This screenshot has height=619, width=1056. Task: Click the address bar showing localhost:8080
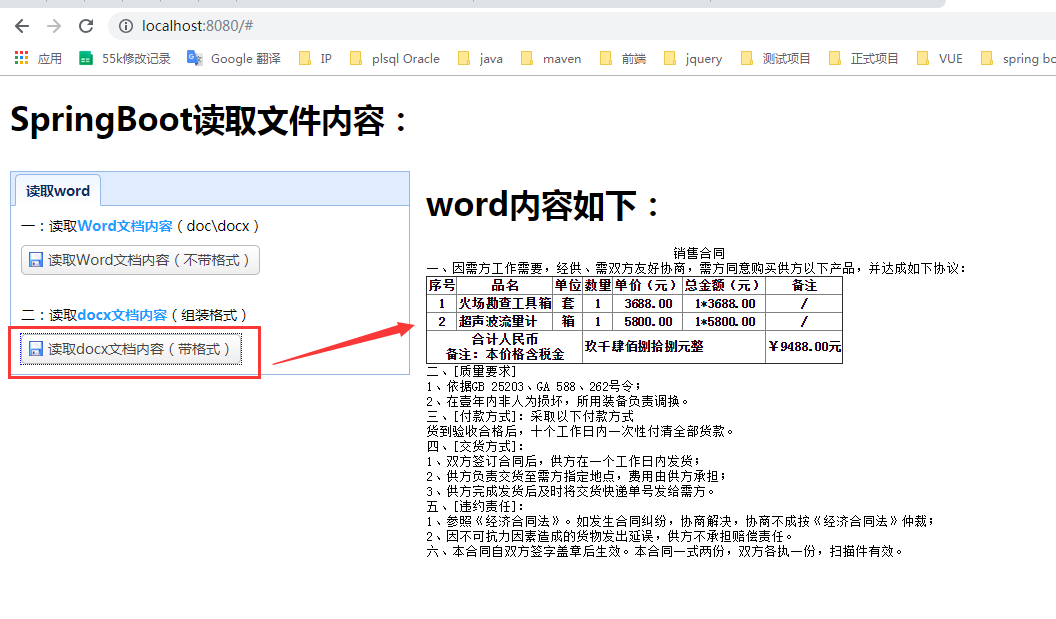coord(200,27)
